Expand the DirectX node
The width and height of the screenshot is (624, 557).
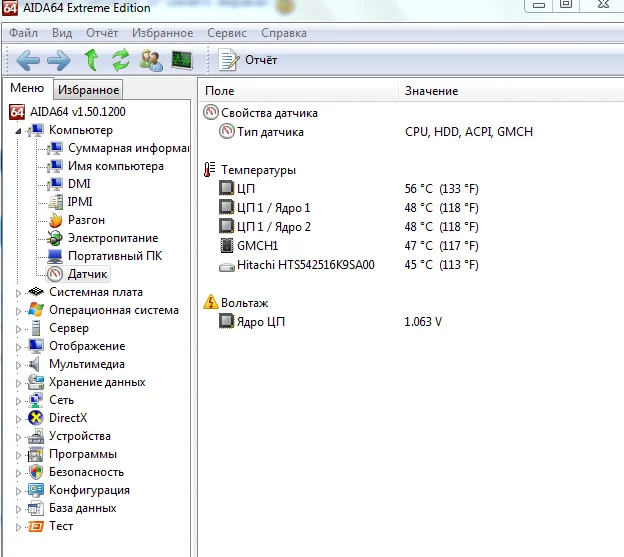[18, 419]
